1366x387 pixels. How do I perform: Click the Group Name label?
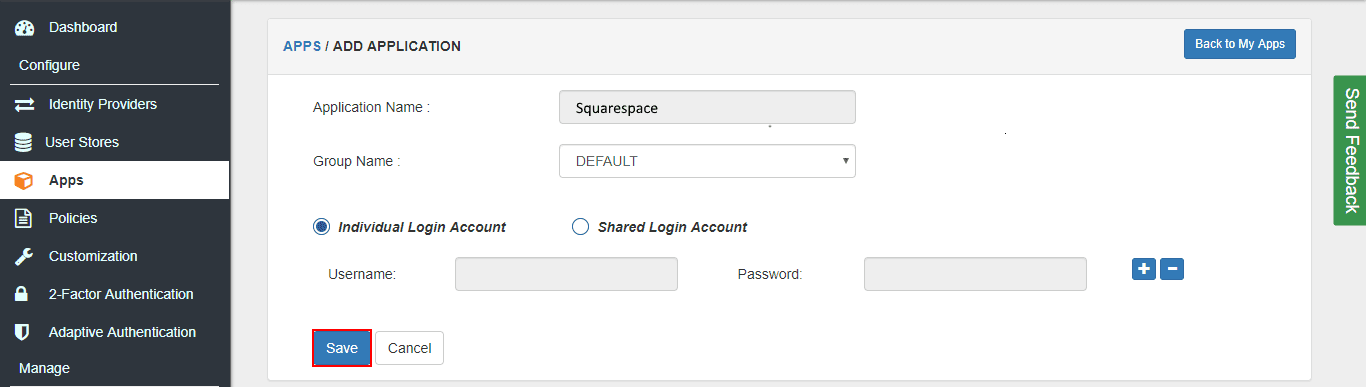coord(356,161)
